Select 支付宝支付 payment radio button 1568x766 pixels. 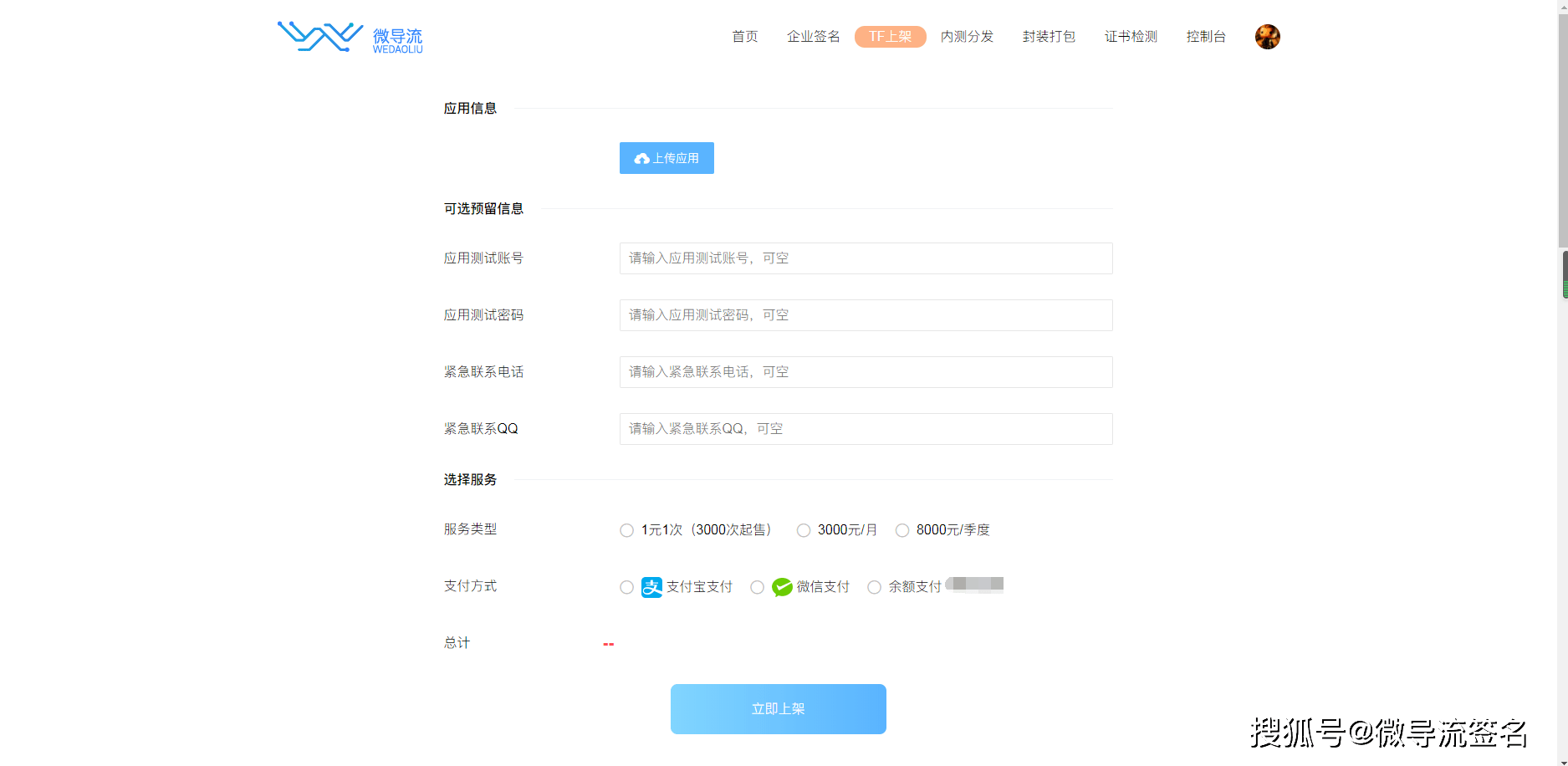(626, 587)
